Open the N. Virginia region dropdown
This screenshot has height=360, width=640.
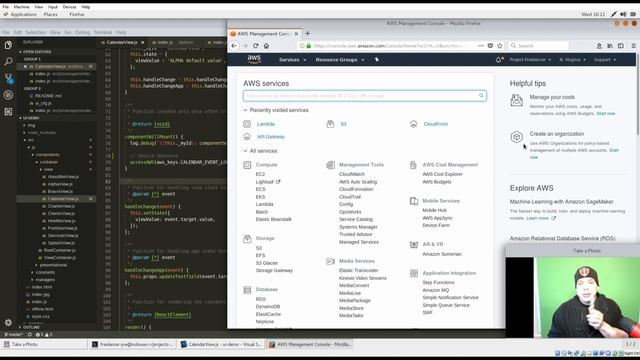tap(572, 60)
